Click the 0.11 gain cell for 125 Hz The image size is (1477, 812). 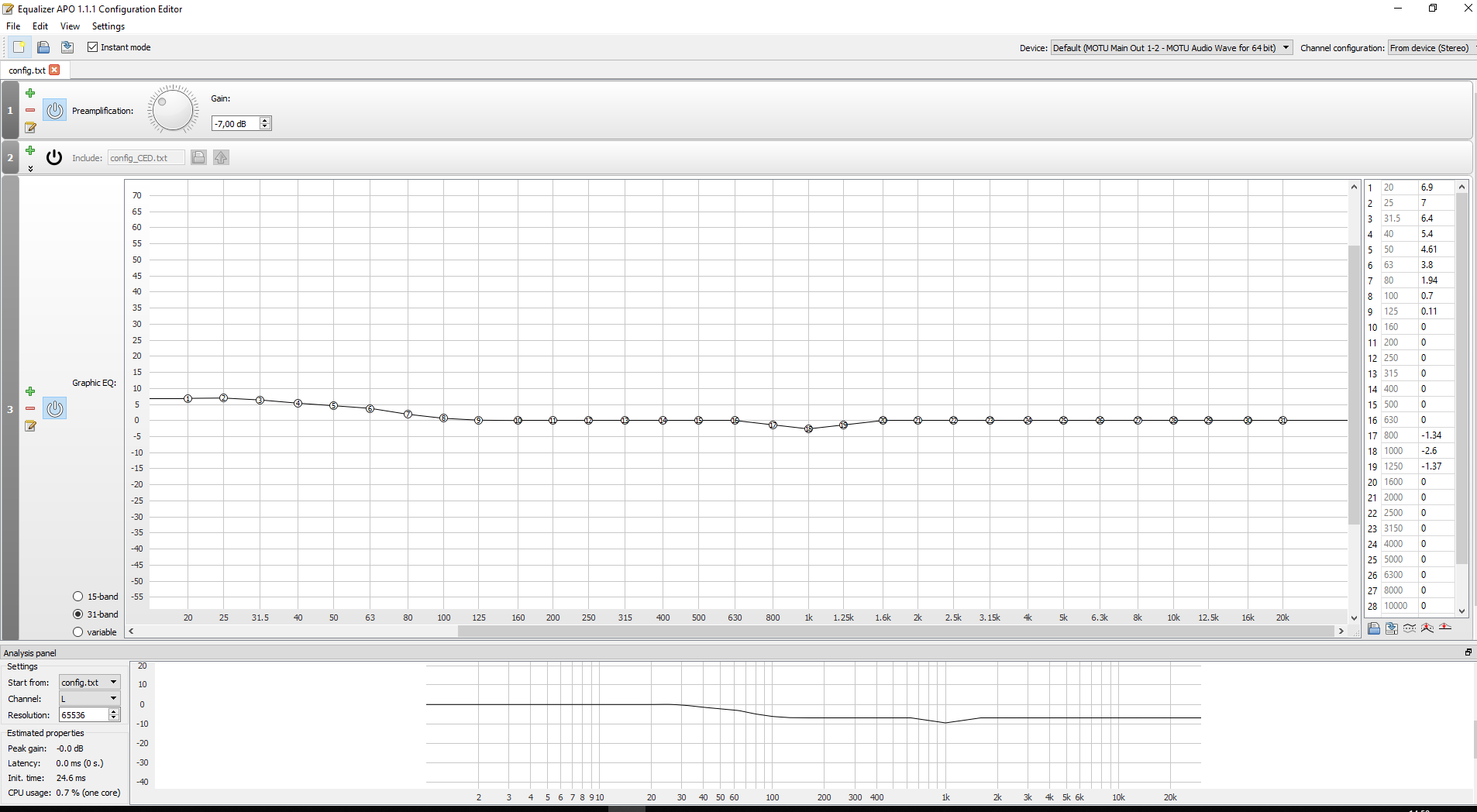(1436, 311)
